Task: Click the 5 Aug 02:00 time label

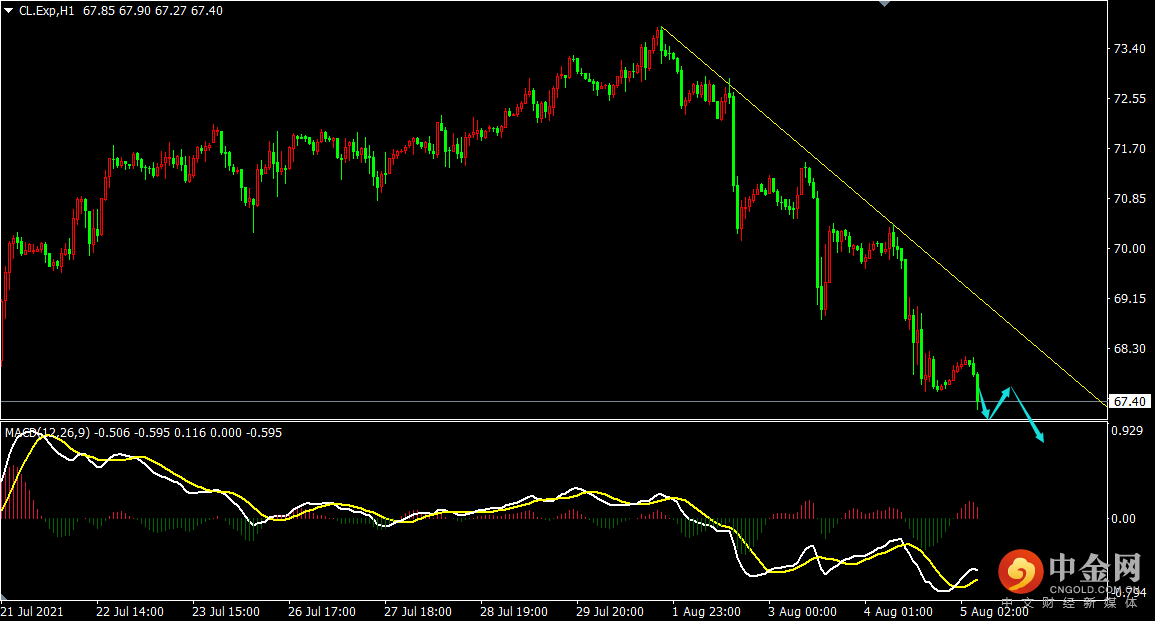Action: (x=994, y=611)
